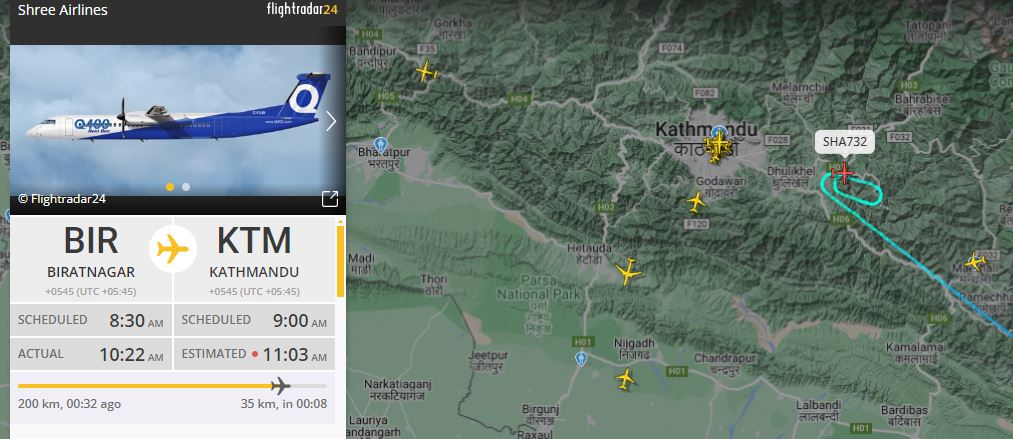Click the flightradar24 logo
Image resolution: width=1013 pixels, height=439 pixels.
pyautogui.click(x=302, y=10)
